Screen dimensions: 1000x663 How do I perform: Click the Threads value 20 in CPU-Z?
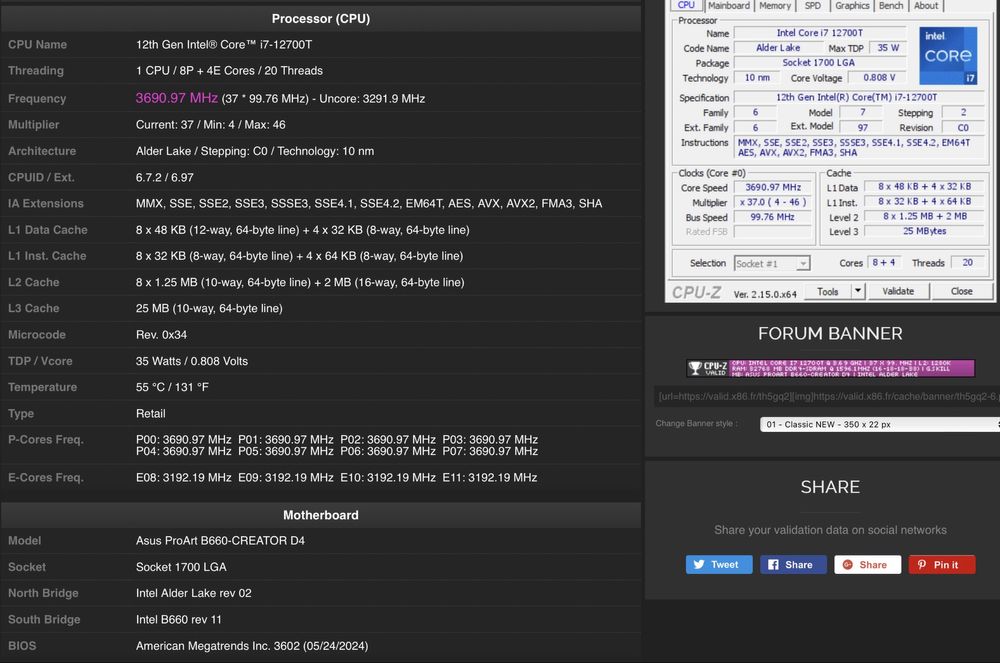(x=967, y=263)
